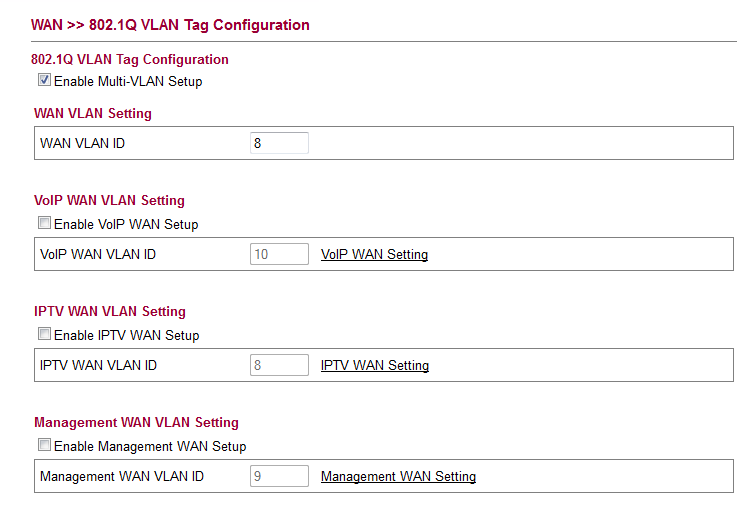Click the Management WAN VLAN ID field

[x=279, y=477]
